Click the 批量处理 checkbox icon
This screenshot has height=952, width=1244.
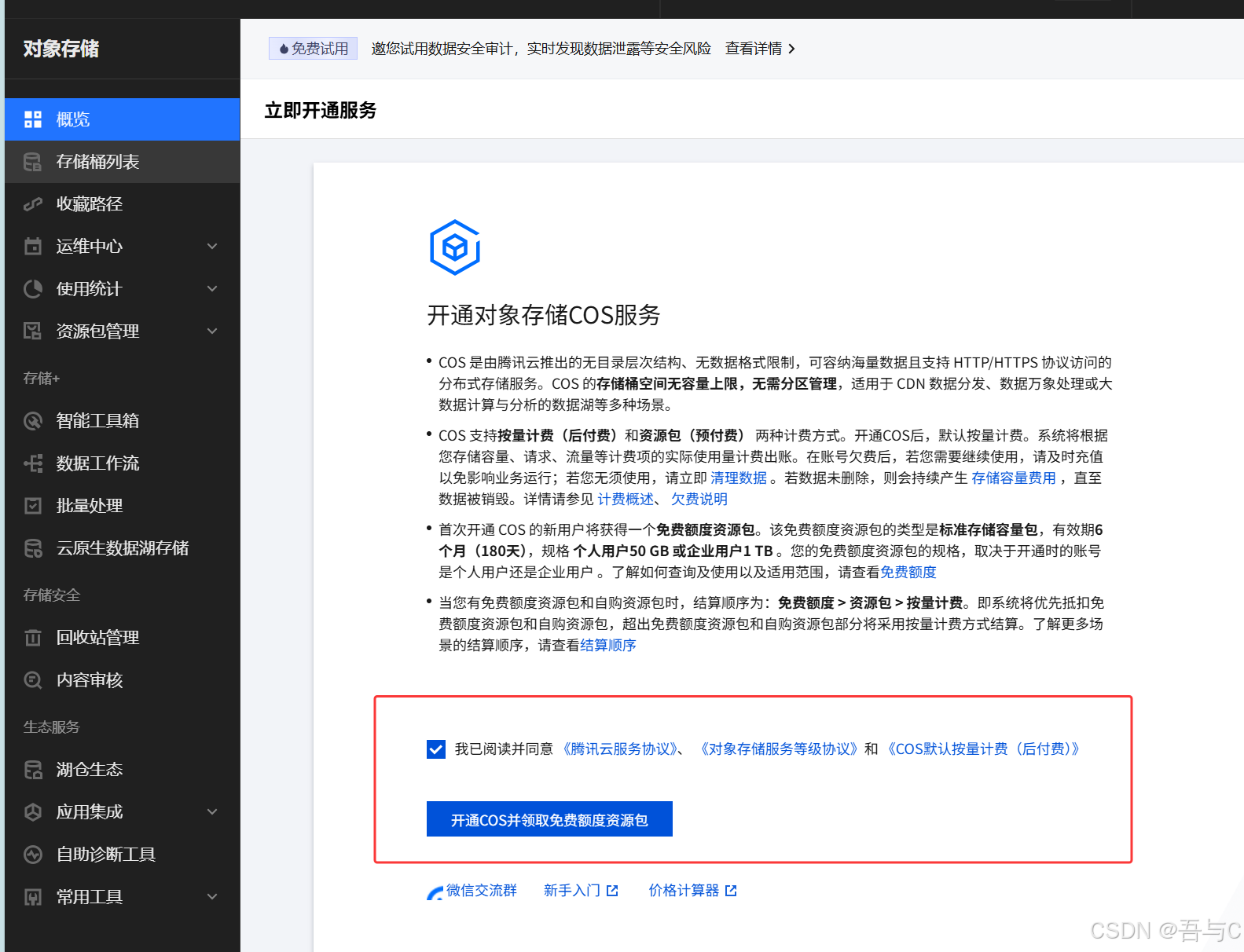click(x=33, y=506)
